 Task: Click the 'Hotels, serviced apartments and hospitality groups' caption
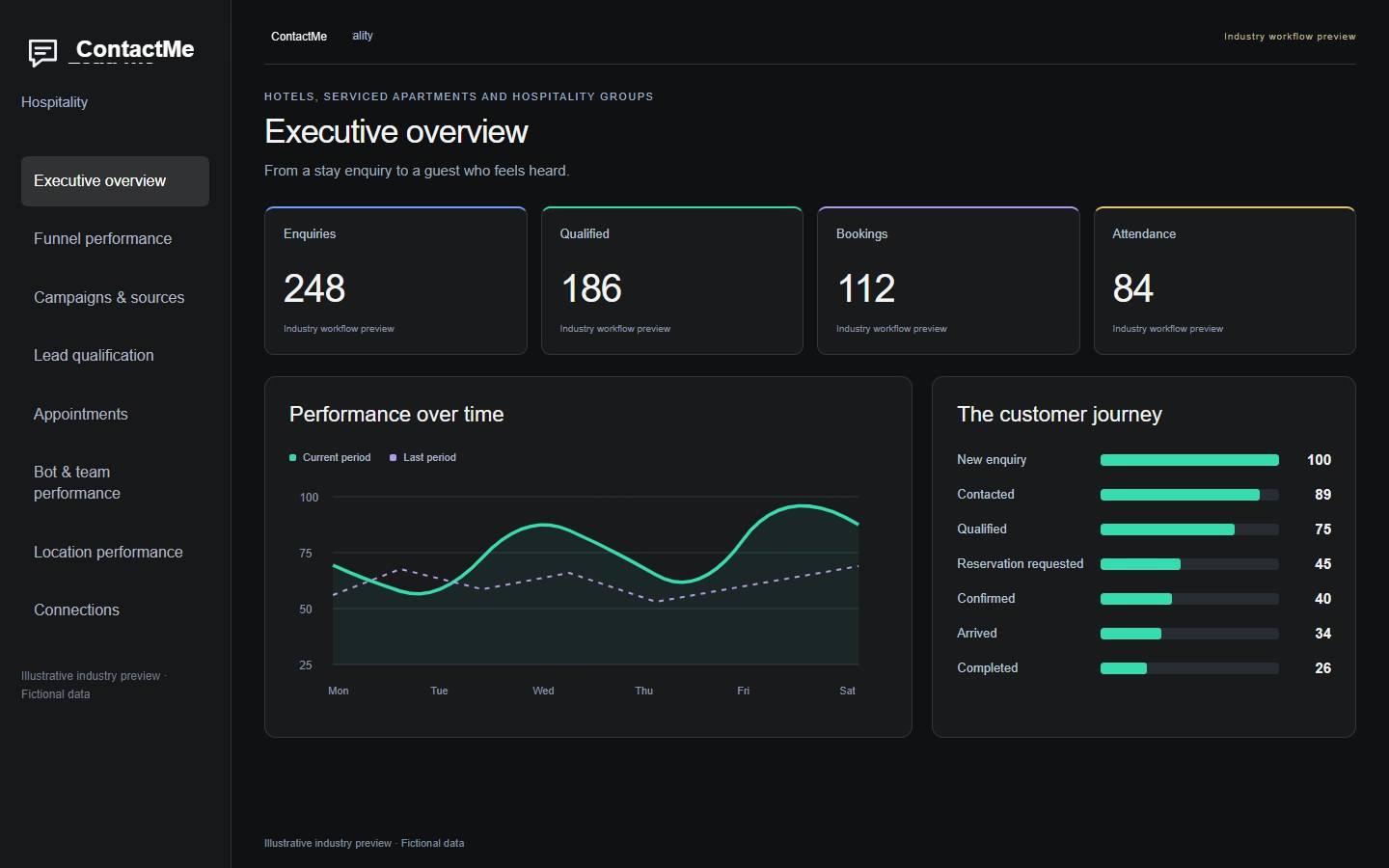click(x=459, y=96)
